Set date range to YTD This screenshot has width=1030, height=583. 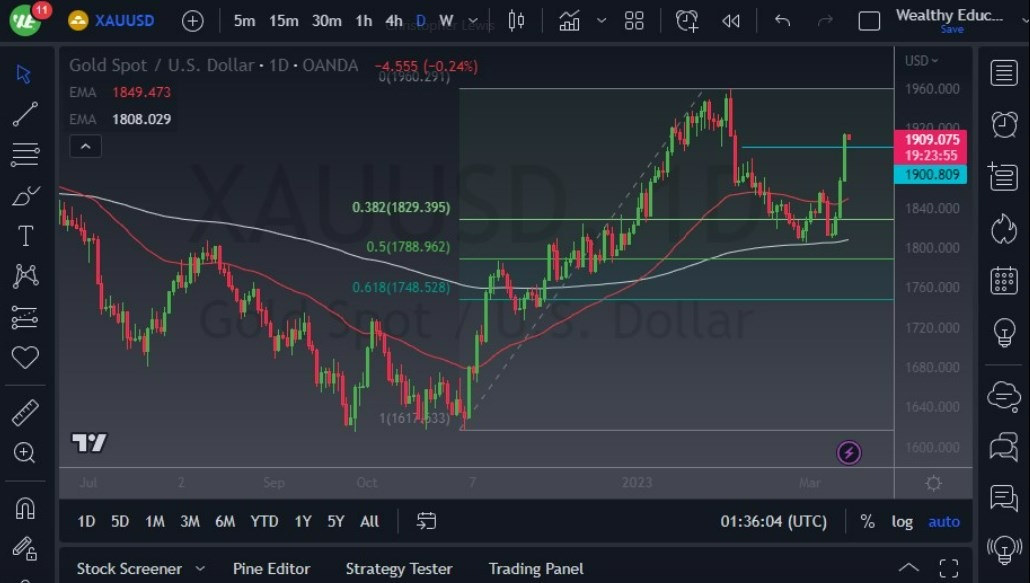click(x=264, y=521)
